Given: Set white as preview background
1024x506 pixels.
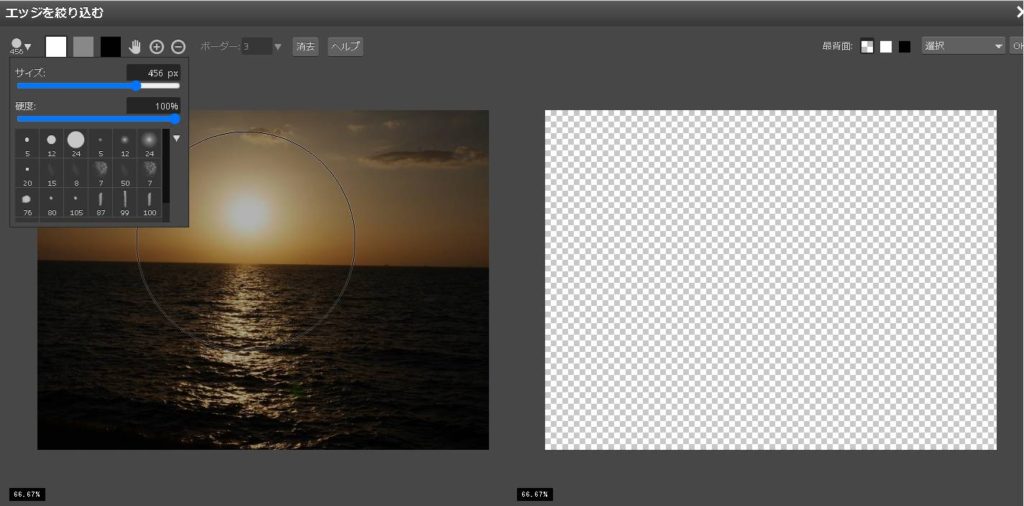Looking at the screenshot, I should tap(885, 46).
